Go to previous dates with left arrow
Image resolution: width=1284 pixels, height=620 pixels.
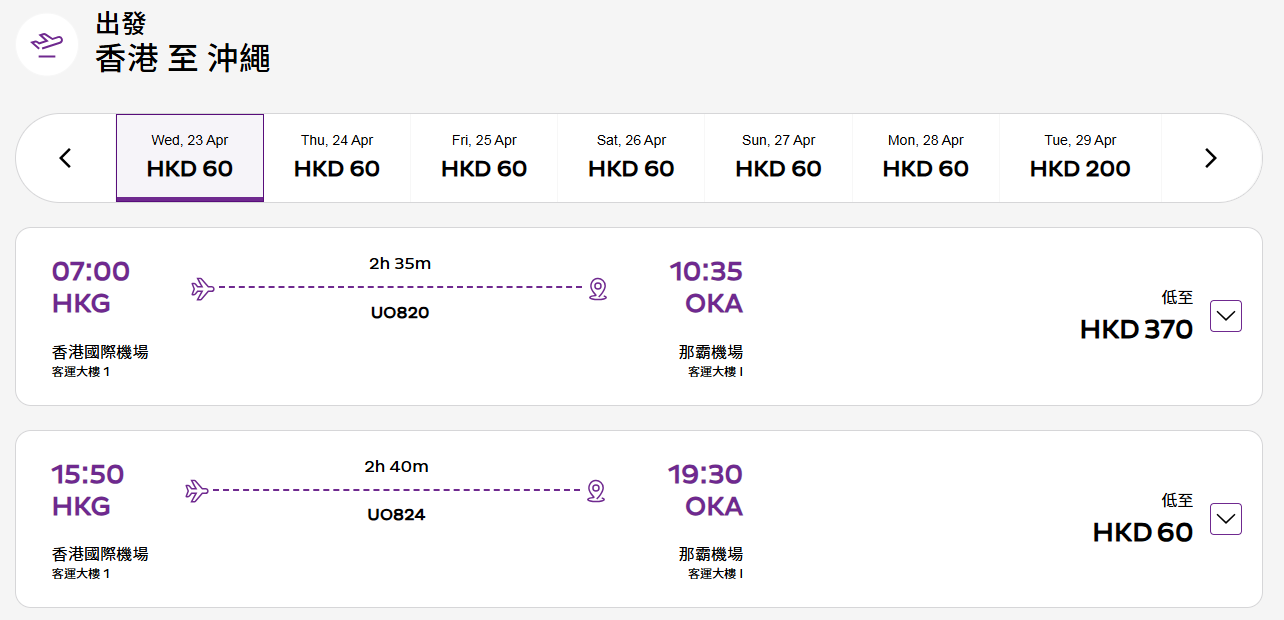[x=66, y=158]
